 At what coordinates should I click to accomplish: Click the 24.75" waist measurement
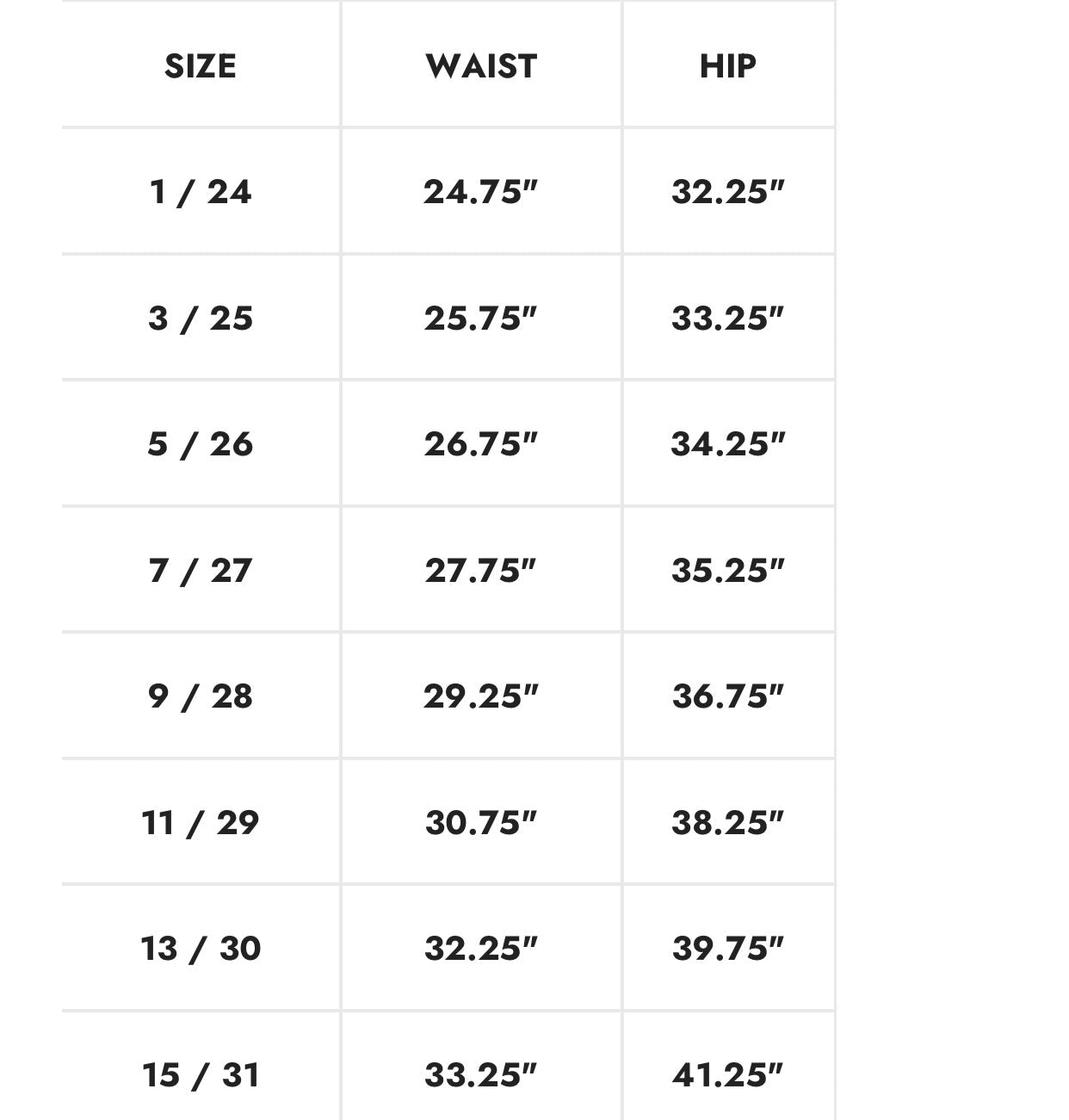point(480,191)
